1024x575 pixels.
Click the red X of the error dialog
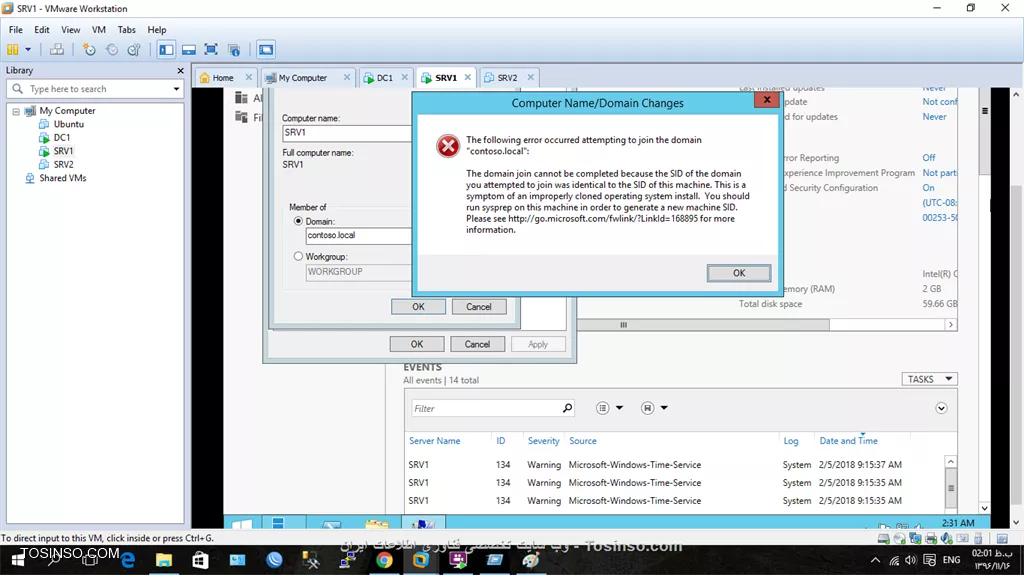point(767,100)
